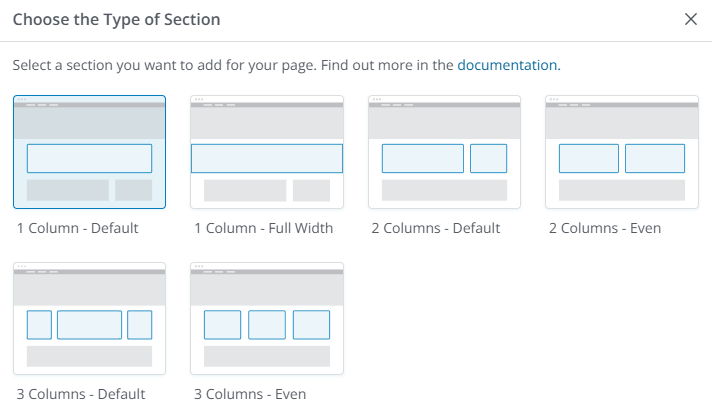Click the "3 Columns - Even" label text

tap(250, 394)
